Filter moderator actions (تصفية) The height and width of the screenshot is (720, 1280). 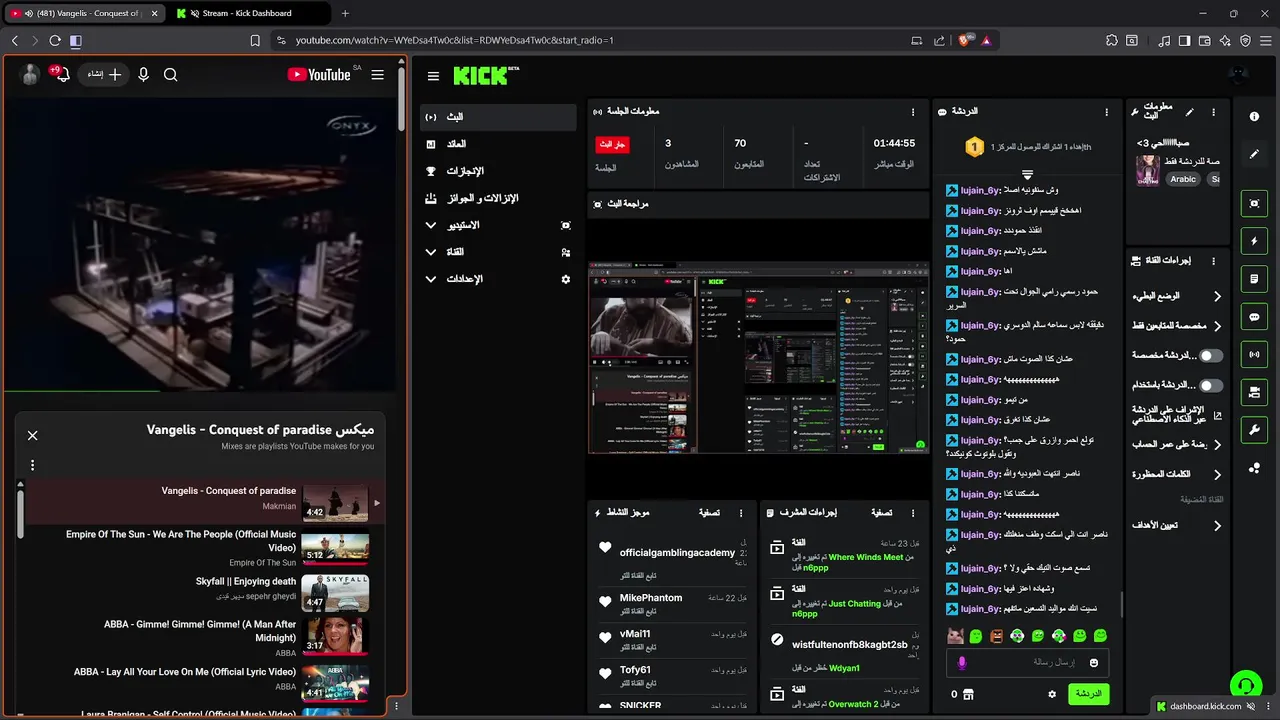pos(882,513)
